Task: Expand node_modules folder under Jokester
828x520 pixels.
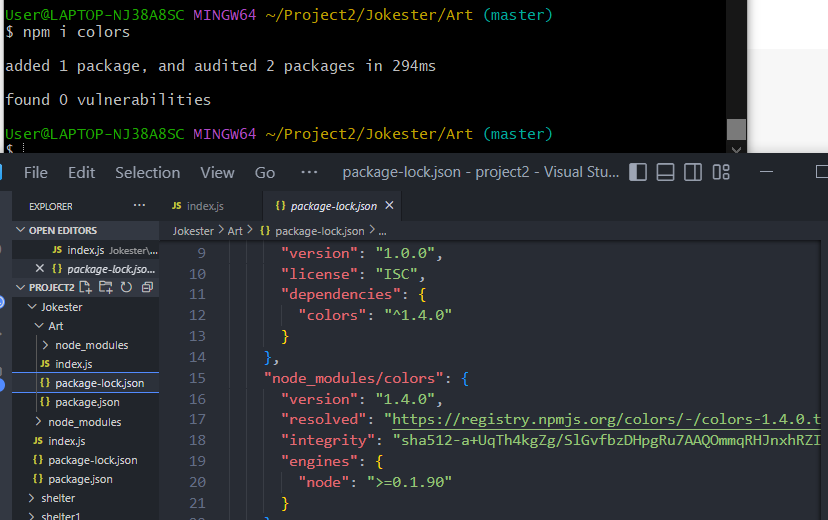Action: pos(86,422)
